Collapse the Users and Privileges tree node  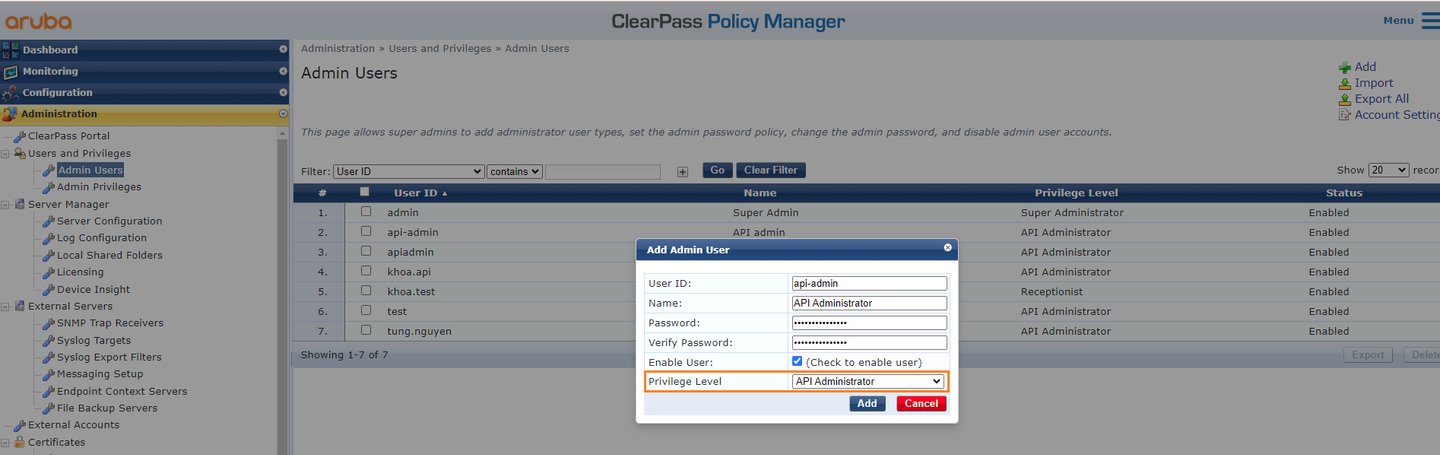click(5, 154)
